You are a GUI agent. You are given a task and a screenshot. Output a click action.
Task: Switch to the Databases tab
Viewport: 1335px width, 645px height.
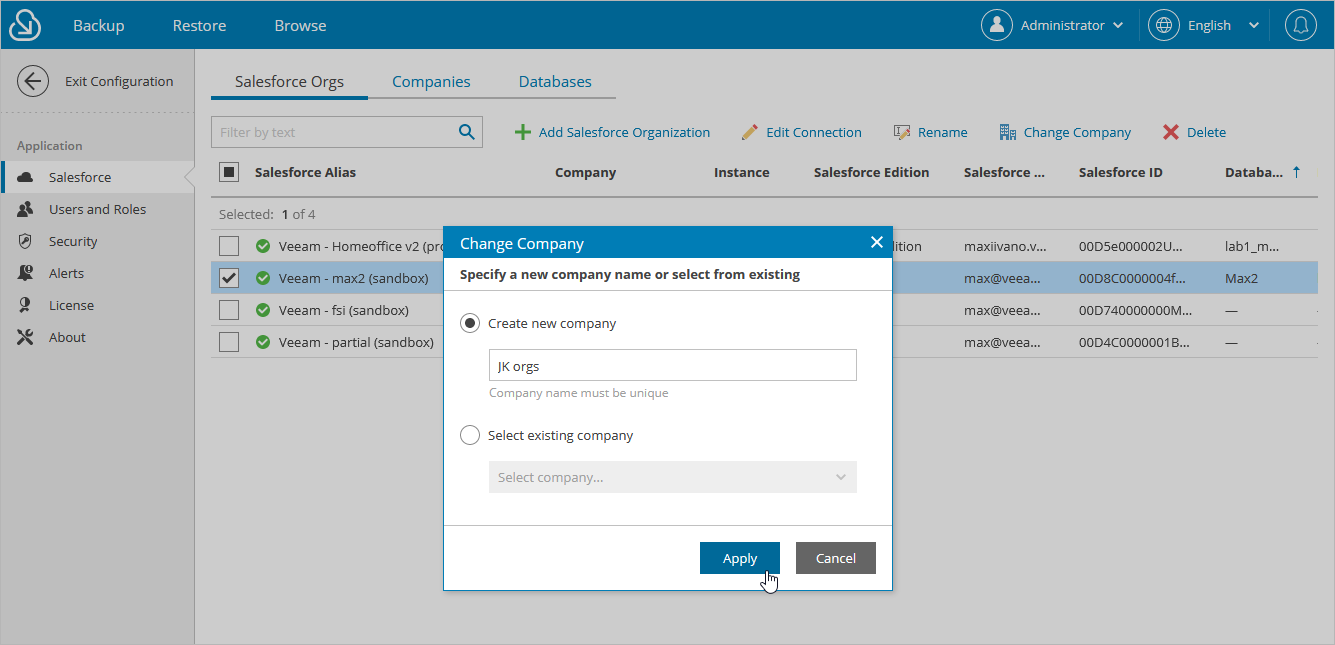tap(555, 82)
